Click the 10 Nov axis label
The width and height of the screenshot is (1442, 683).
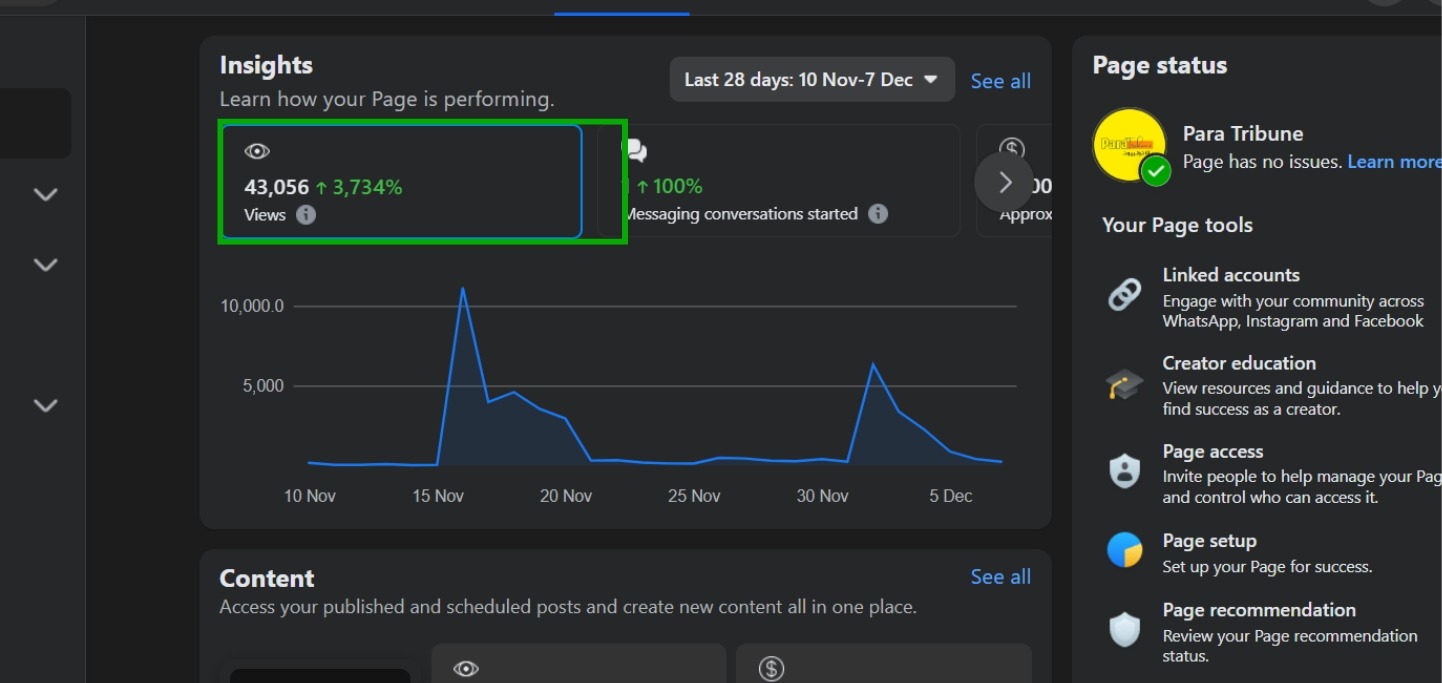310,496
